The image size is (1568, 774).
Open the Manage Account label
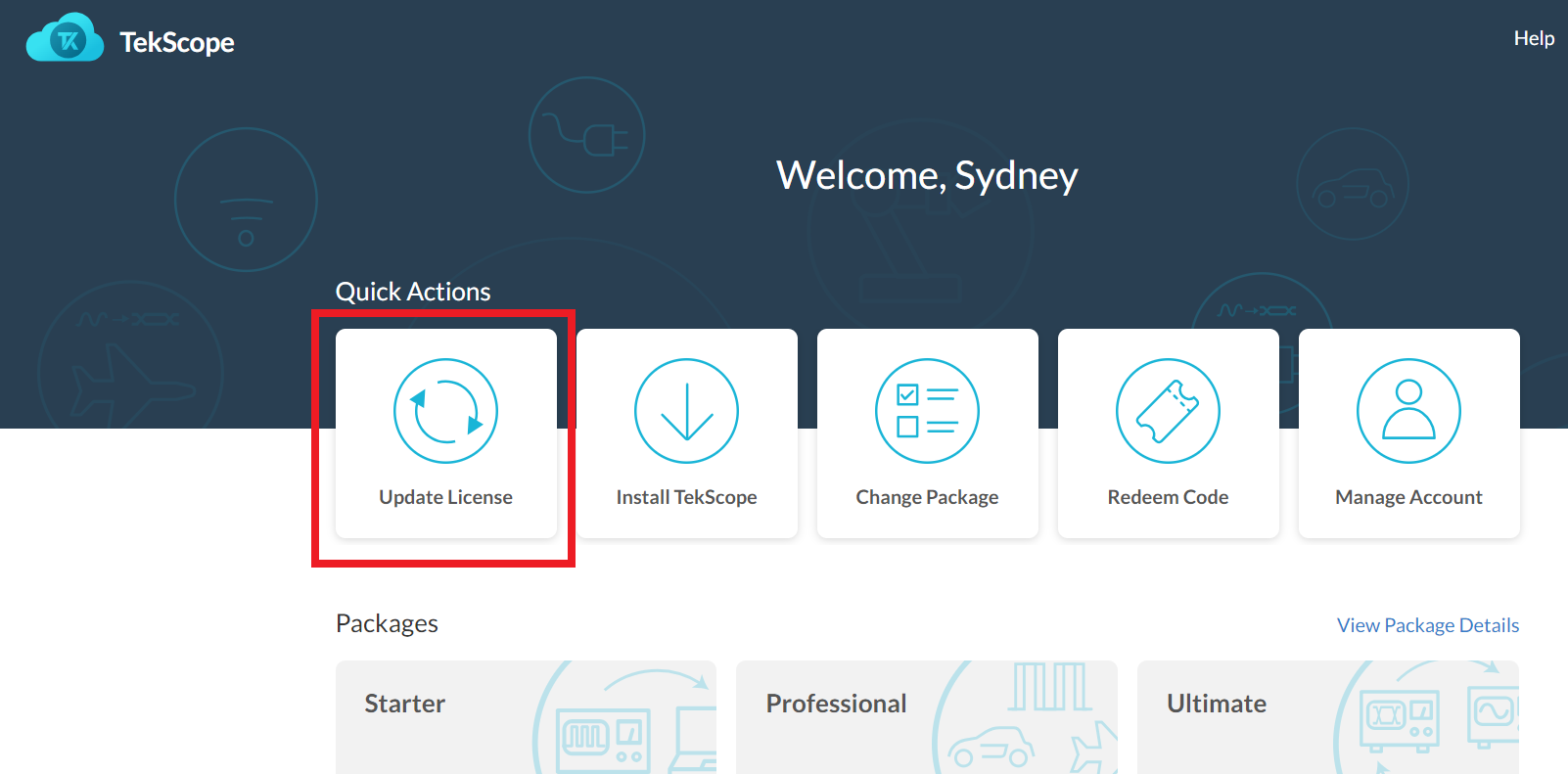coord(1408,497)
